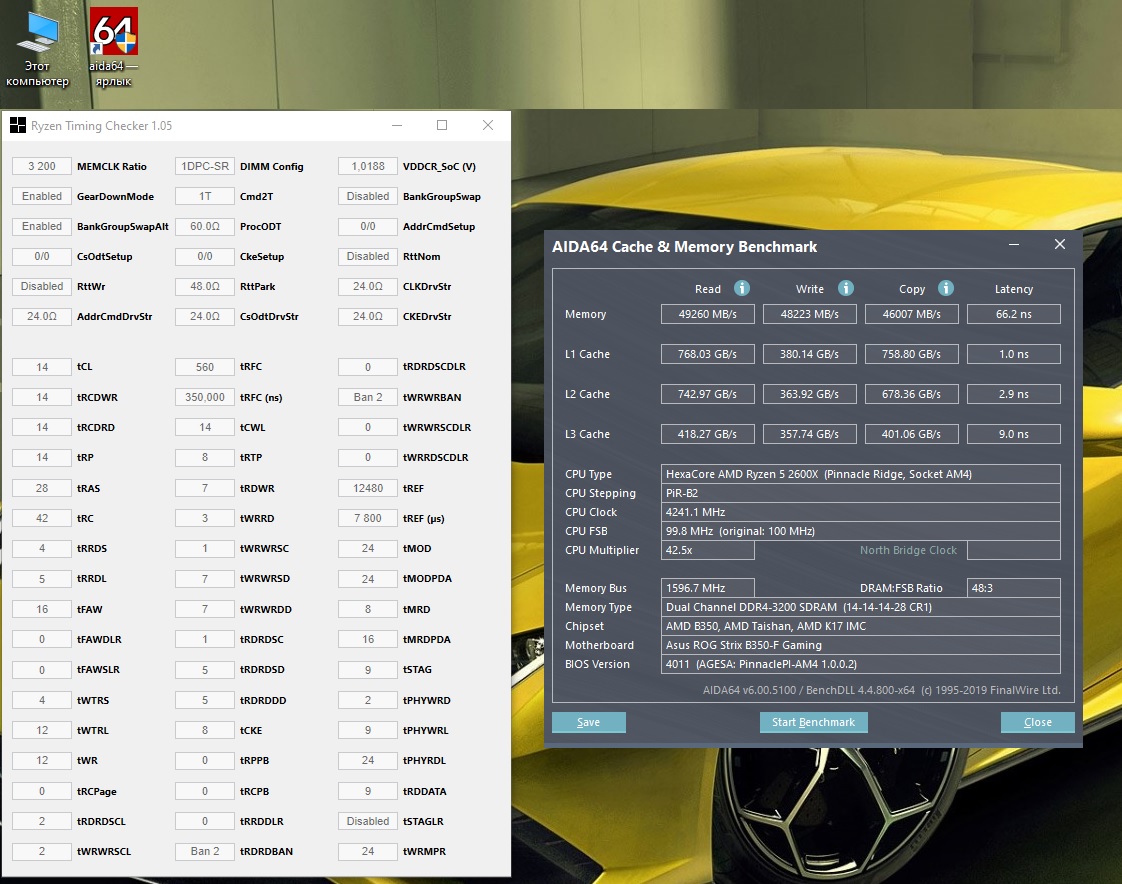Select the Memory Read value field
1122x884 pixels.
click(x=707, y=314)
